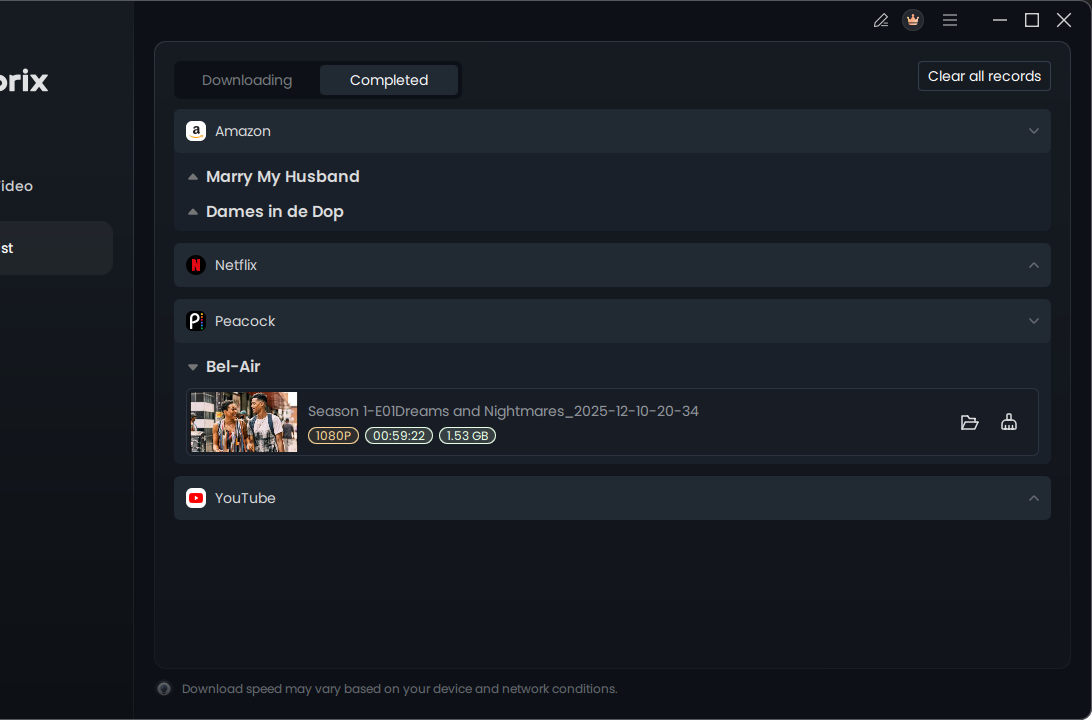Click the crown premium icon
Screen dimensions: 1092x720
tap(912, 20)
